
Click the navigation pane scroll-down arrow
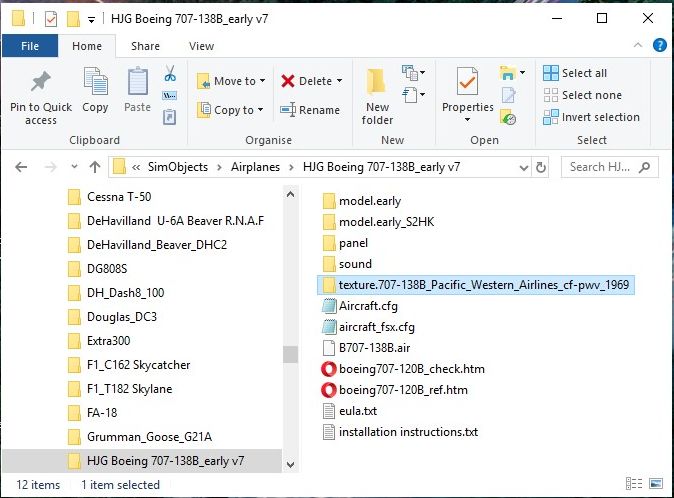click(x=291, y=464)
